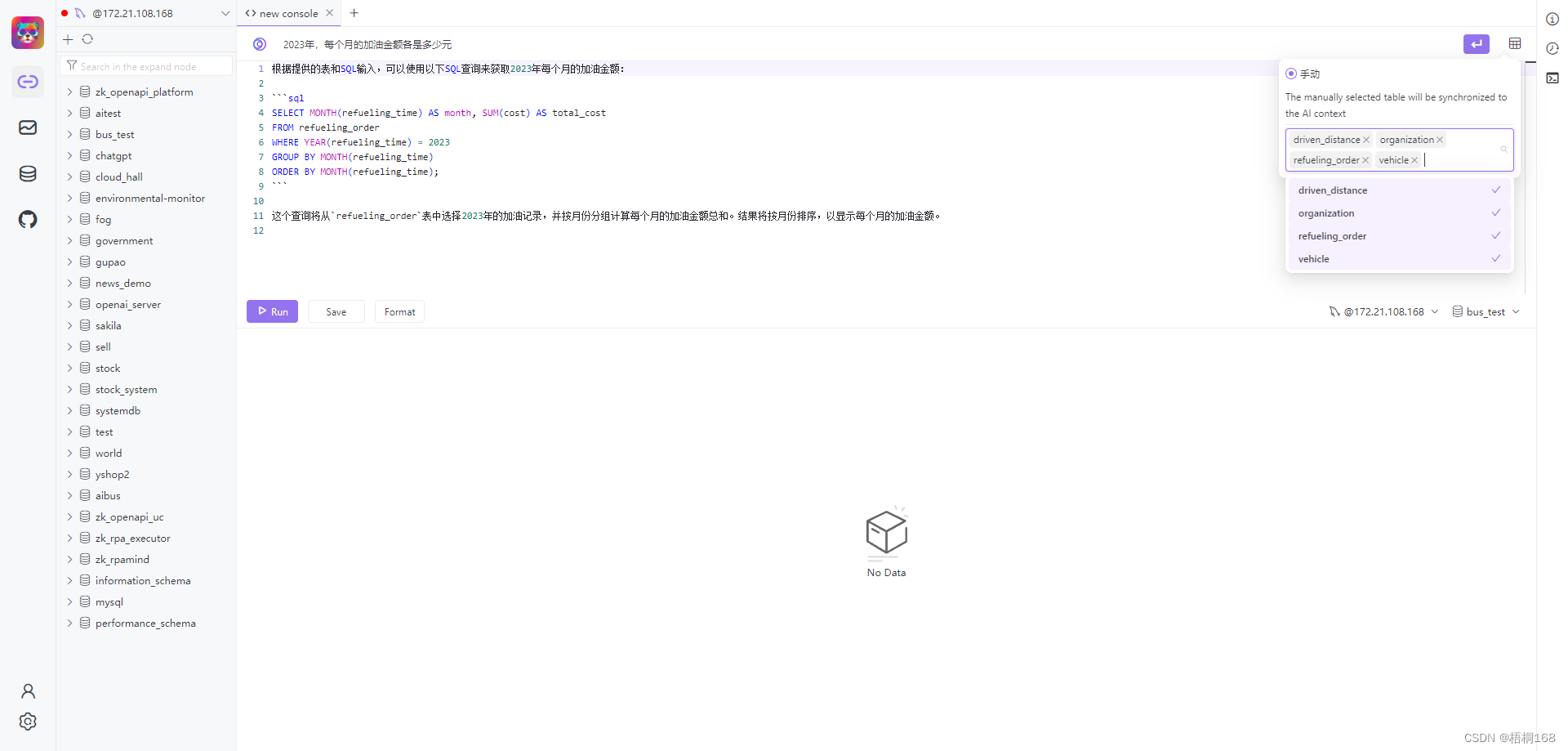
Task: Click the database icon beside mysql
Action: click(x=85, y=601)
